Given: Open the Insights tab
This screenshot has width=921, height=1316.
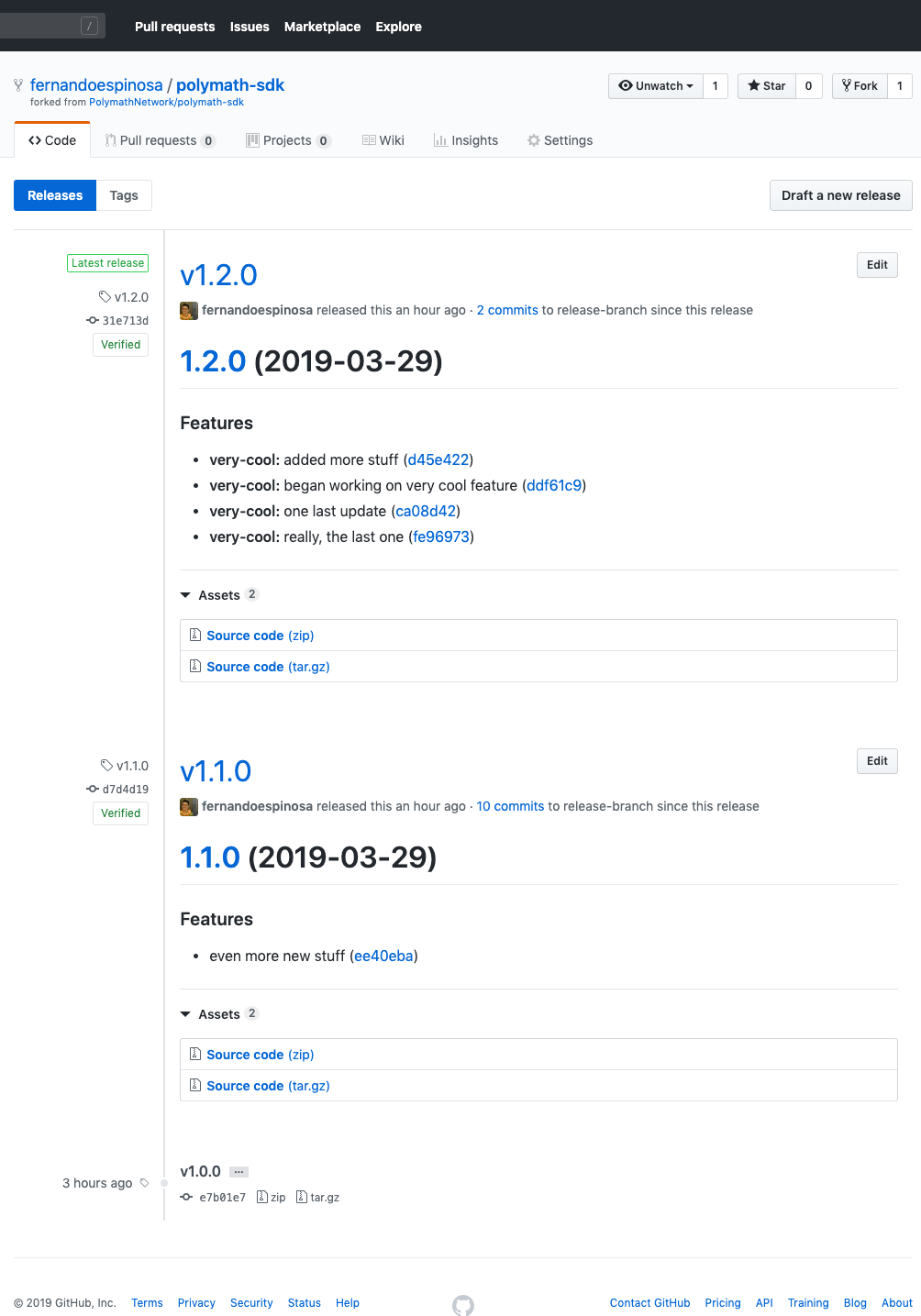Looking at the screenshot, I should click(466, 140).
